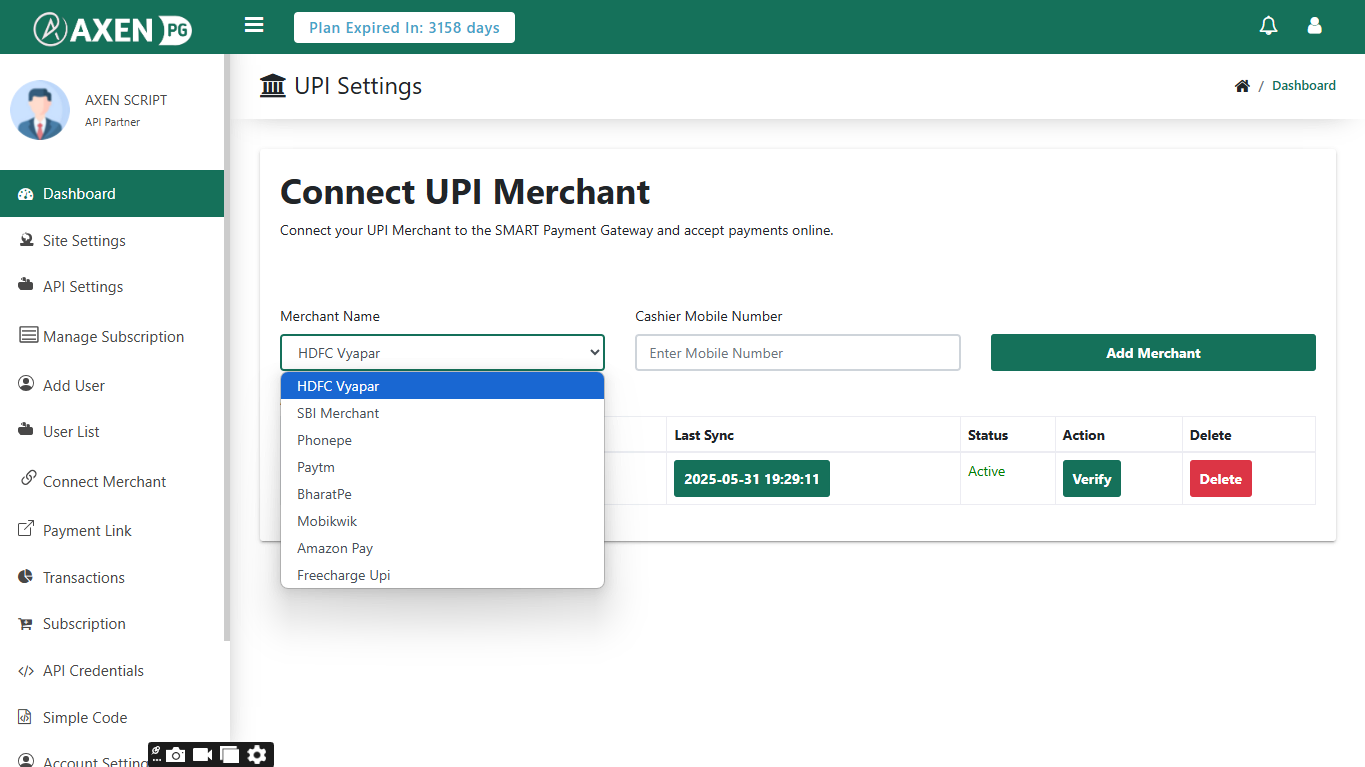Click the Subscription cart icon
1365x767 pixels.
tap(27, 624)
